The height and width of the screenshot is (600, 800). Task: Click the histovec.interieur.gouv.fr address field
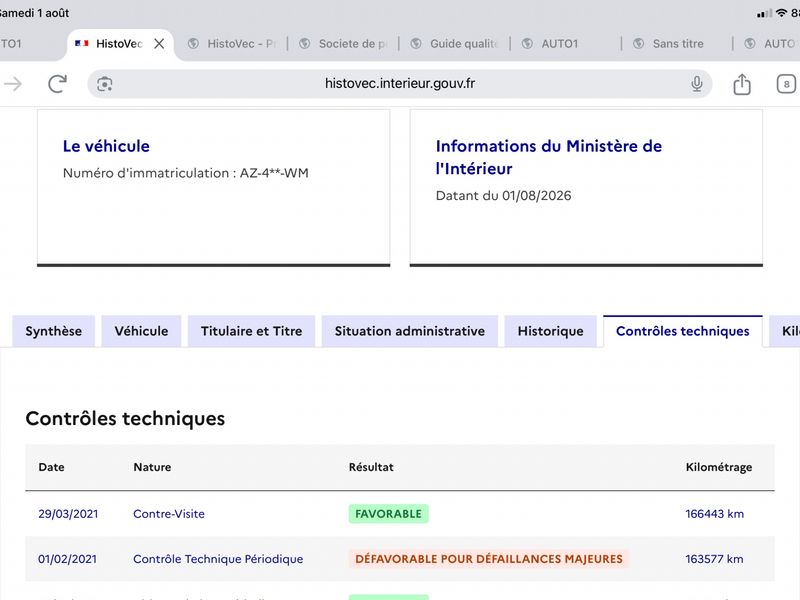click(399, 84)
